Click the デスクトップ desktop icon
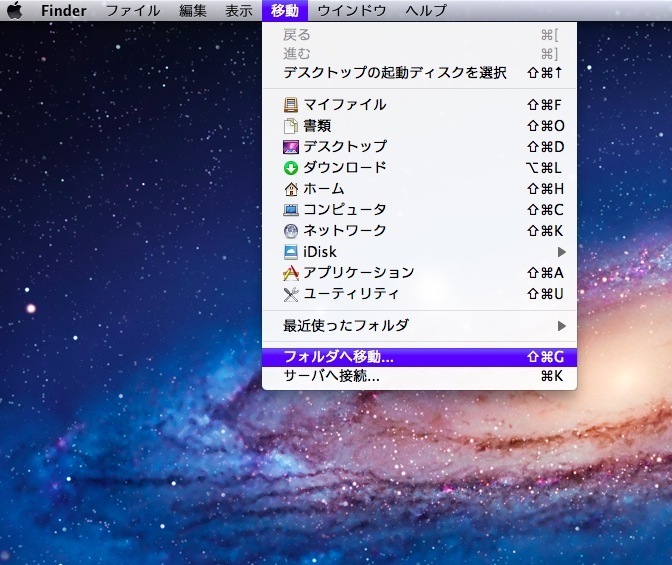 (x=291, y=146)
